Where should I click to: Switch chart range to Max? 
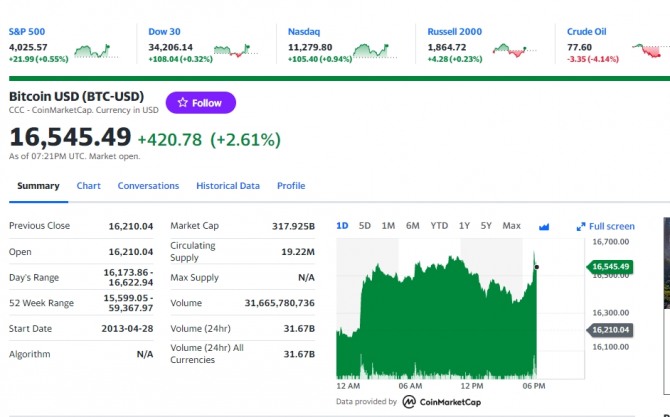pyautogui.click(x=511, y=226)
